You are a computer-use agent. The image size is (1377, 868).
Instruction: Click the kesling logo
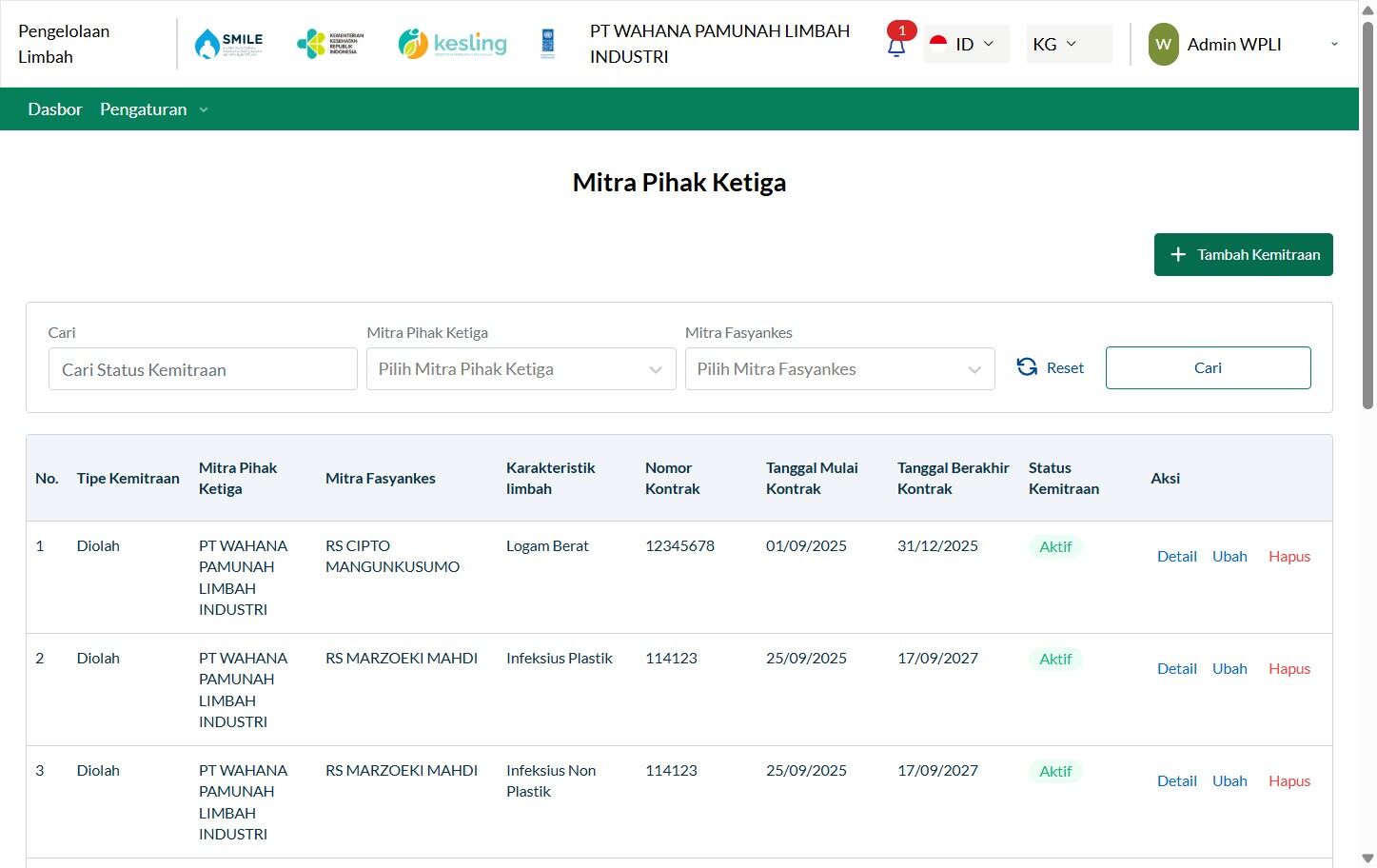click(452, 44)
